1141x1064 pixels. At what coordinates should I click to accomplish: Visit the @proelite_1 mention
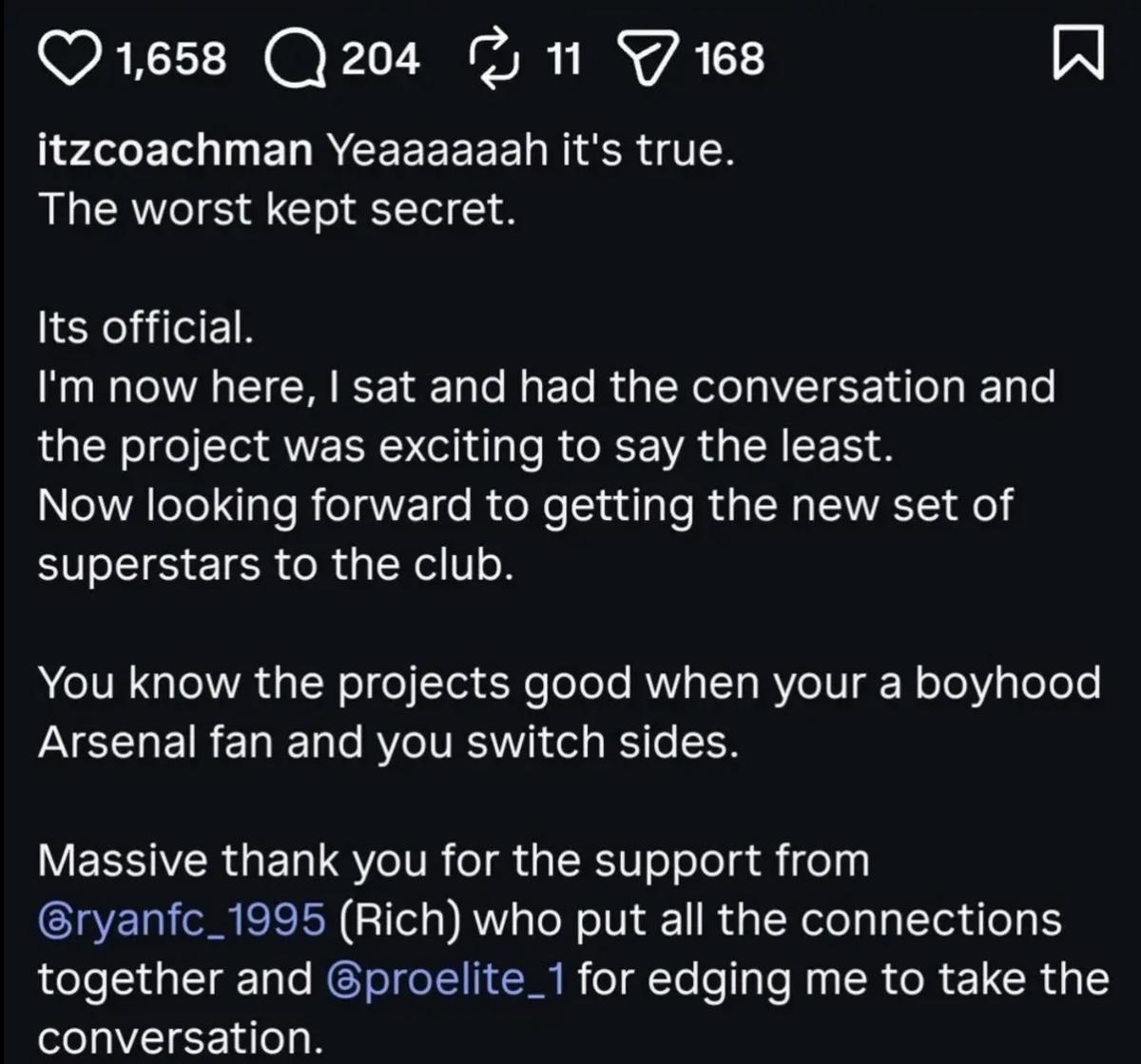pos(446,980)
